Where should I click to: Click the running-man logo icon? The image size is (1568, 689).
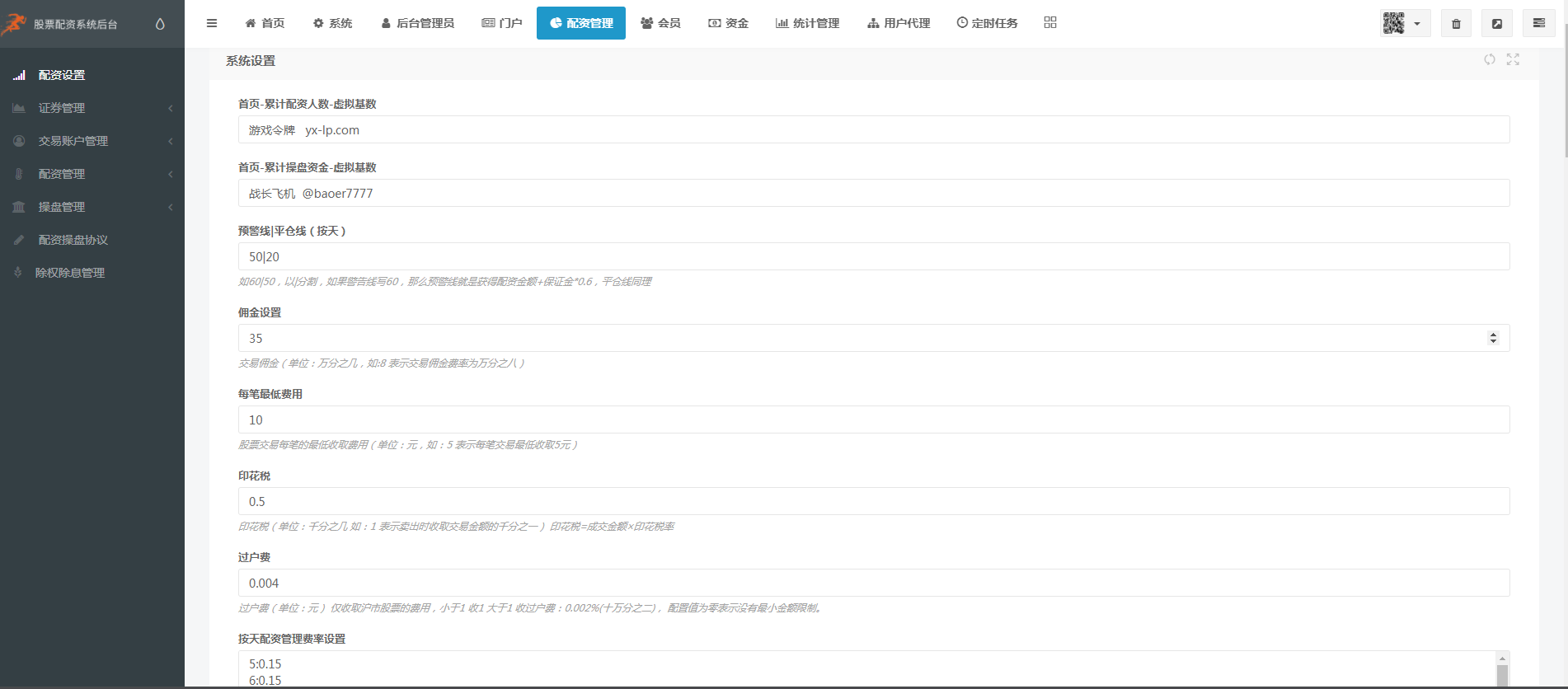pyautogui.click(x=14, y=24)
